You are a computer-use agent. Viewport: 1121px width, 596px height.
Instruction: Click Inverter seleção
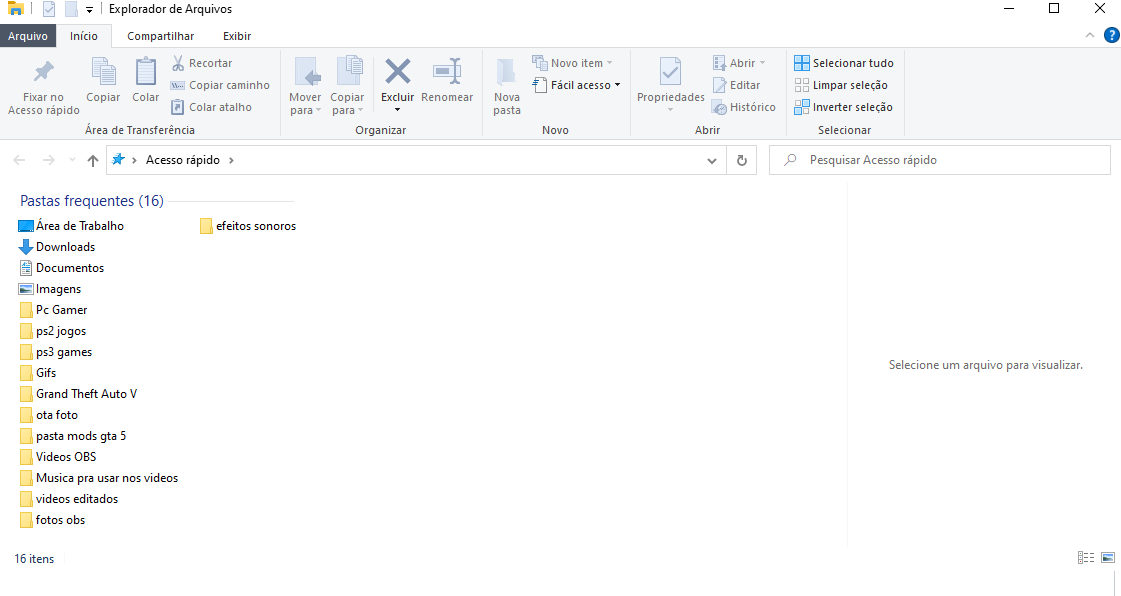coord(844,107)
